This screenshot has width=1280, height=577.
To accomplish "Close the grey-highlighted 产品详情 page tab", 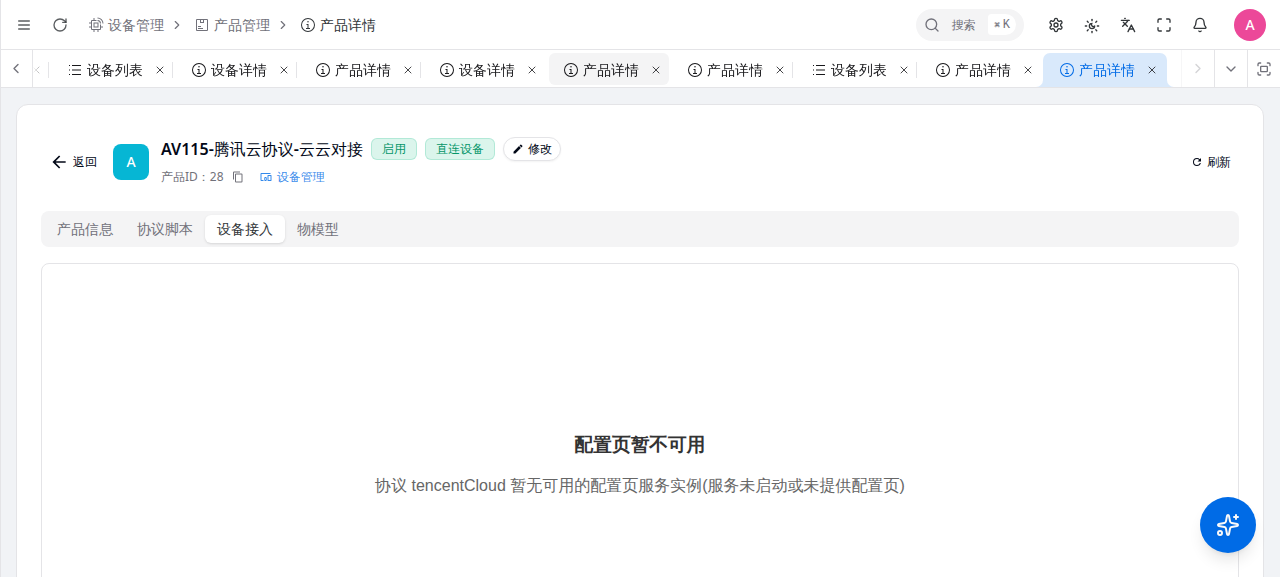I will (656, 70).
